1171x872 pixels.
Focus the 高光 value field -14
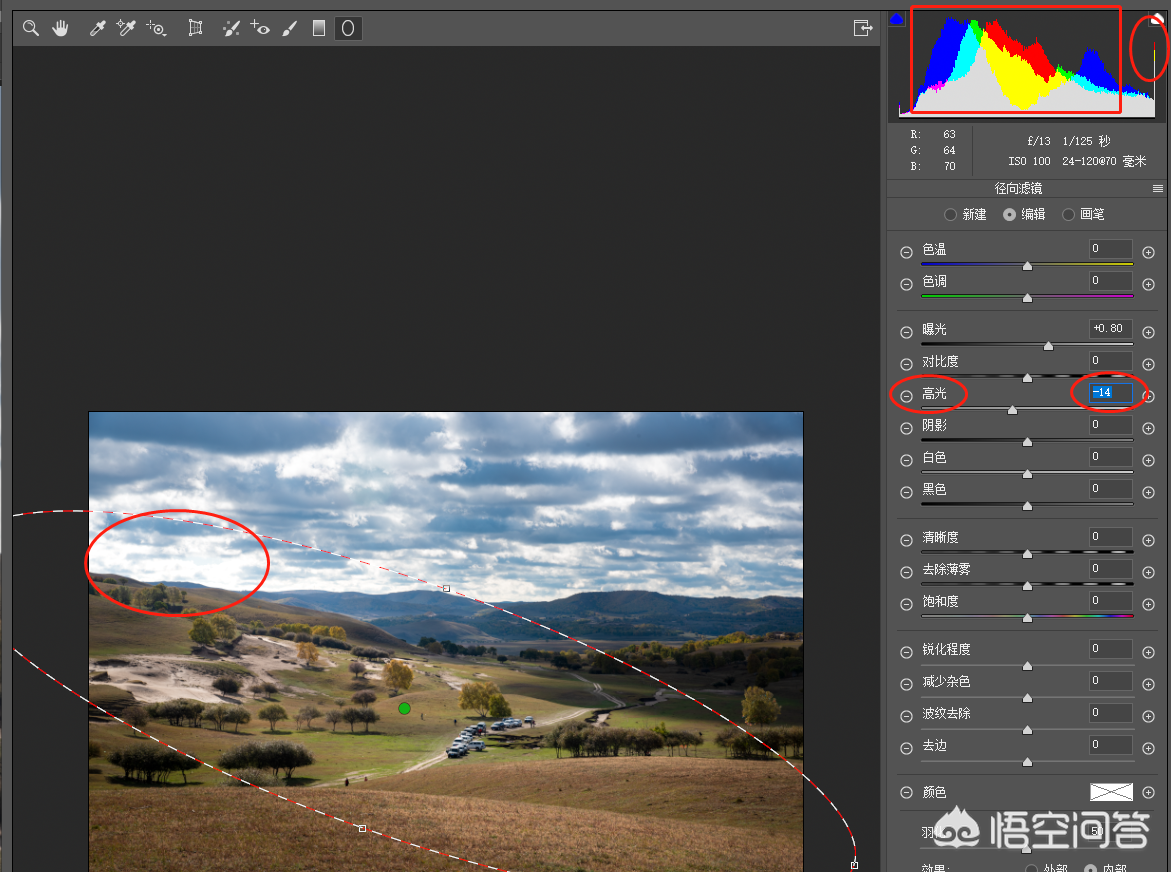coord(1111,393)
